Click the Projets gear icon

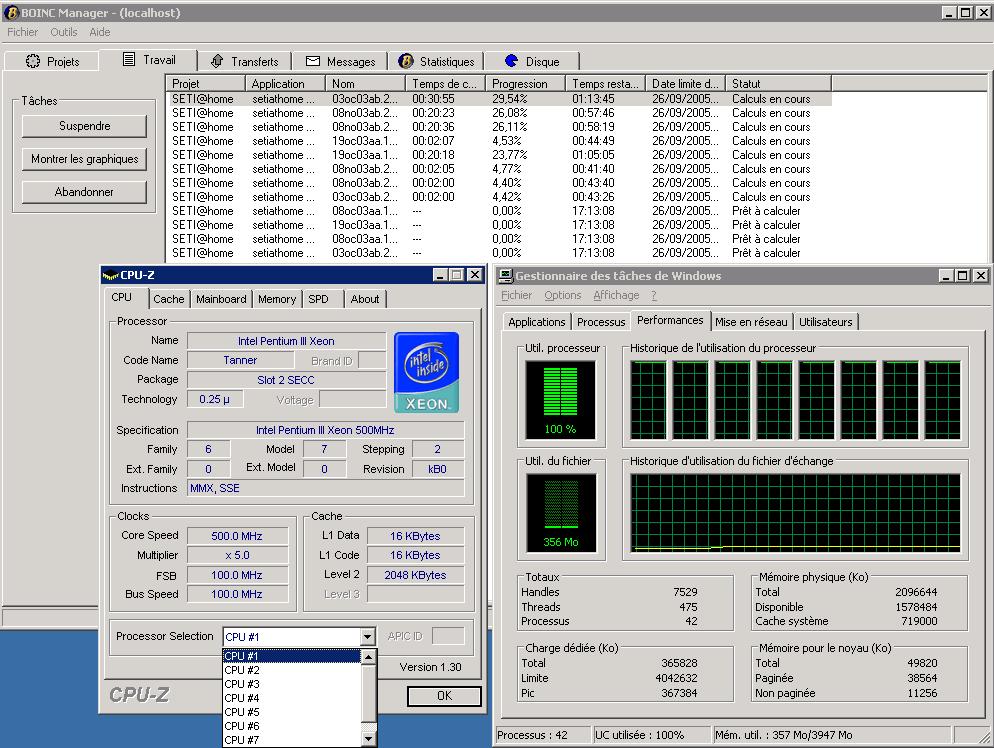[x=32, y=61]
